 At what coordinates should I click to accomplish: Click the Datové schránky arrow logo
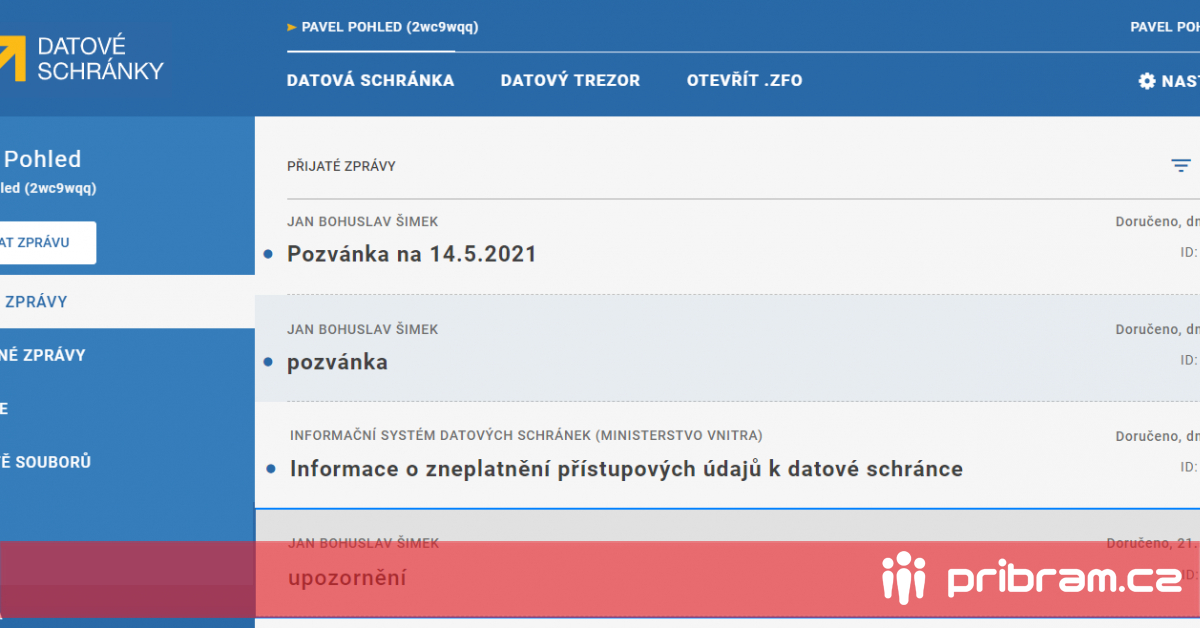click(x=12, y=58)
